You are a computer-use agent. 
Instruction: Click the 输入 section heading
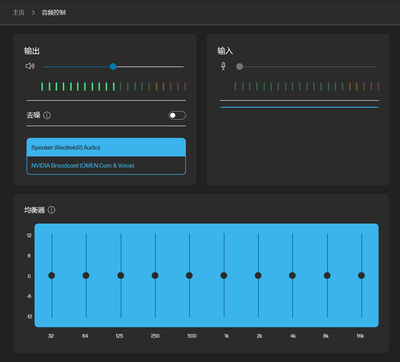pyautogui.click(x=225, y=51)
